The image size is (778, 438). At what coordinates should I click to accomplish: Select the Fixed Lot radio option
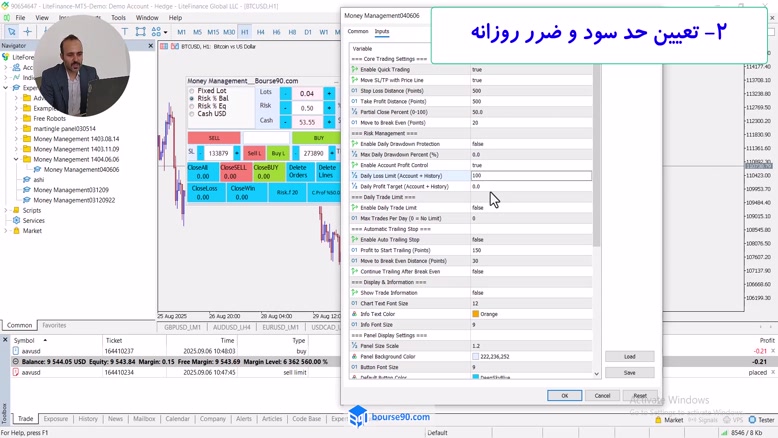coord(191,91)
